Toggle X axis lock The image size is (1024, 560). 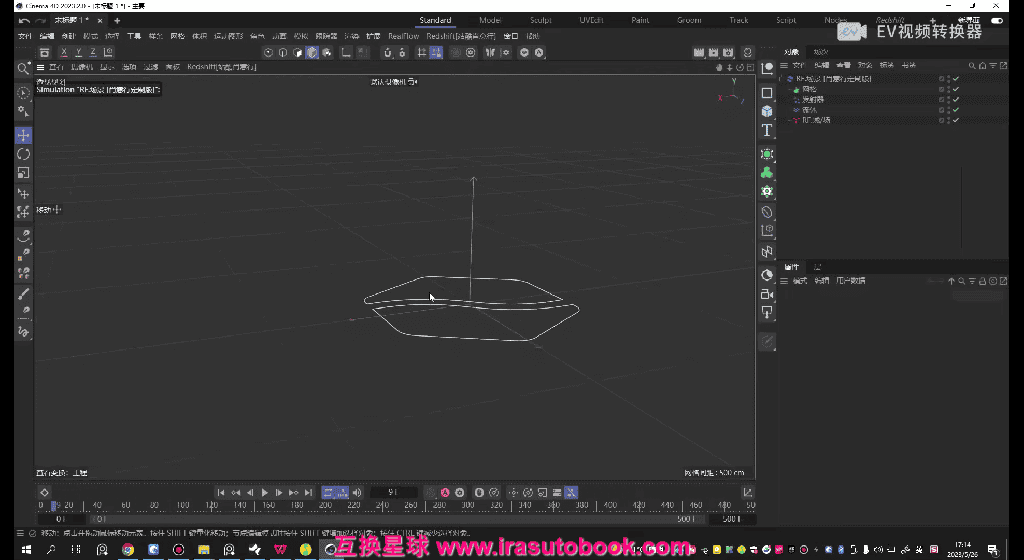(x=64, y=52)
